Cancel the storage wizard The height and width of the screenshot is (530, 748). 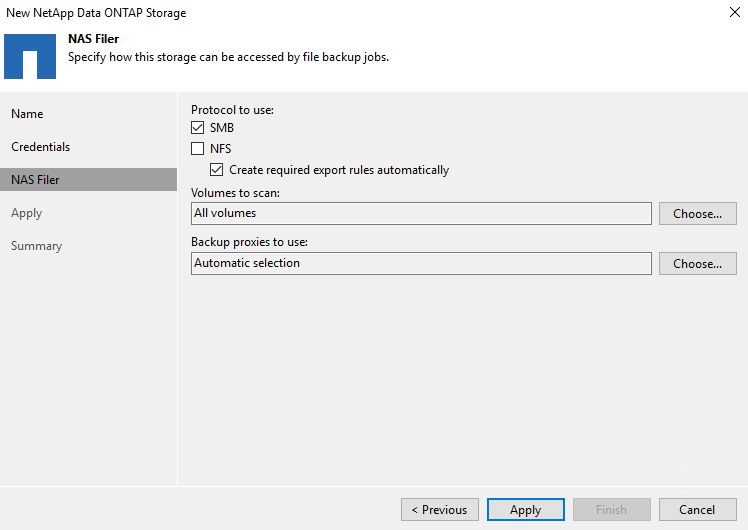pyautogui.click(x=697, y=510)
